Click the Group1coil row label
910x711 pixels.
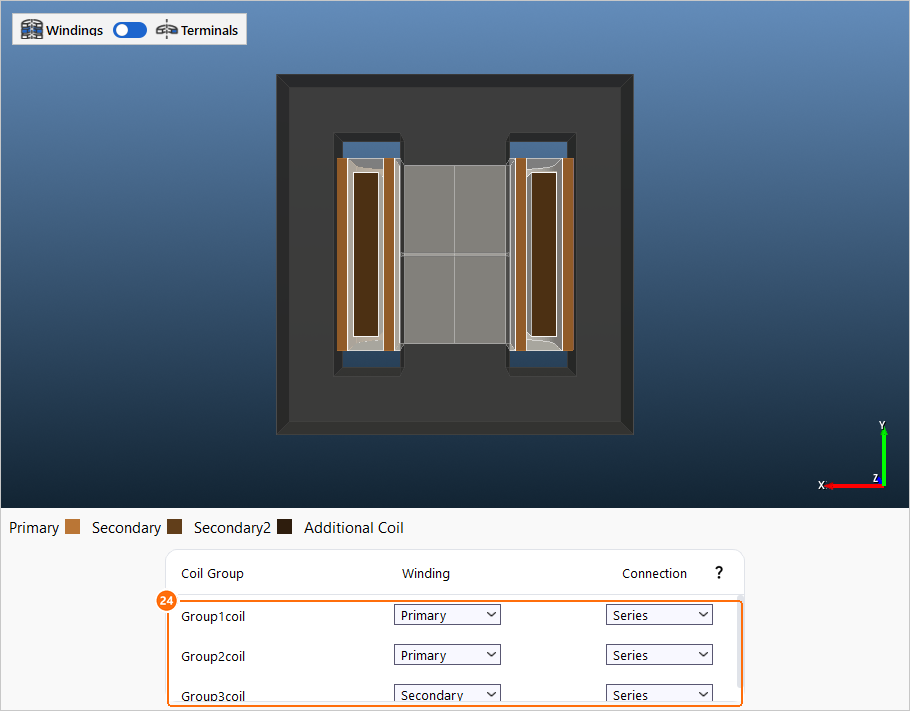(x=213, y=616)
